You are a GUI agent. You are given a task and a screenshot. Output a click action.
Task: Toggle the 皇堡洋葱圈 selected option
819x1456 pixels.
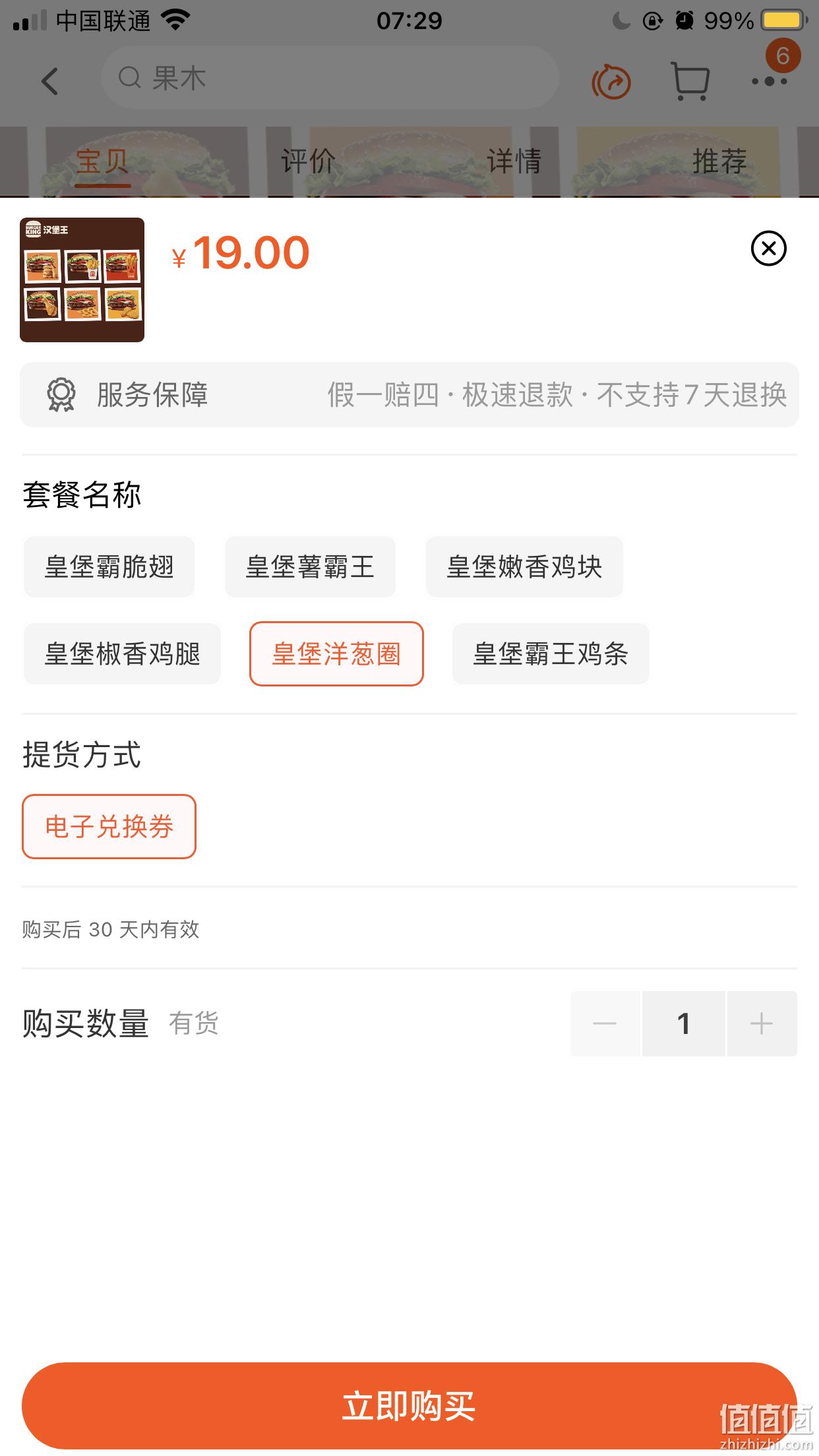[336, 654]
